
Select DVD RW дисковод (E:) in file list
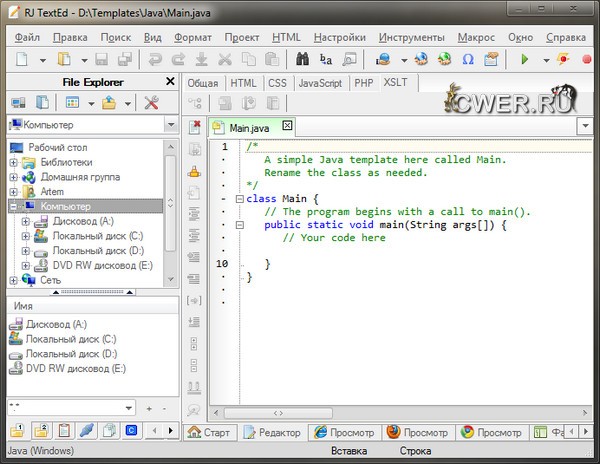pyautogui.click(x=75, y=368)
